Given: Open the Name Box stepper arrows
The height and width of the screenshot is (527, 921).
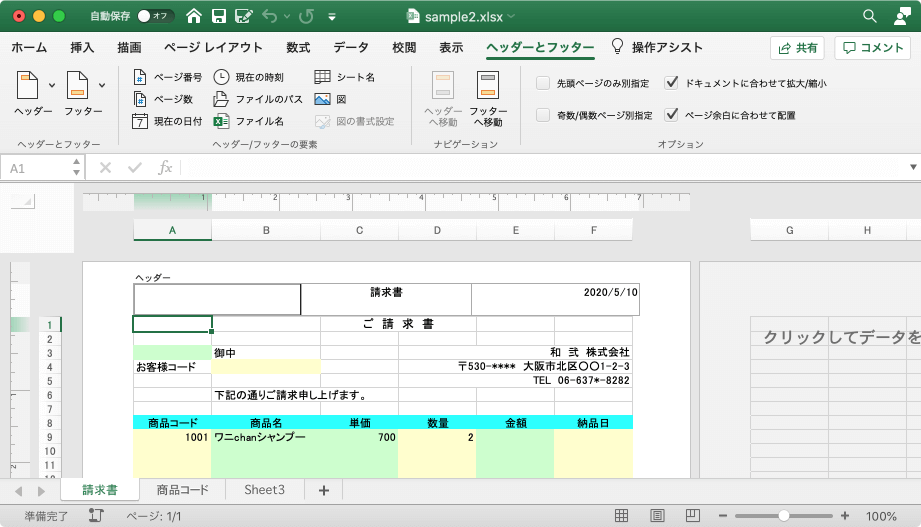Looking at the screenshot, I should pyautogui.click(x=76, y=167).
